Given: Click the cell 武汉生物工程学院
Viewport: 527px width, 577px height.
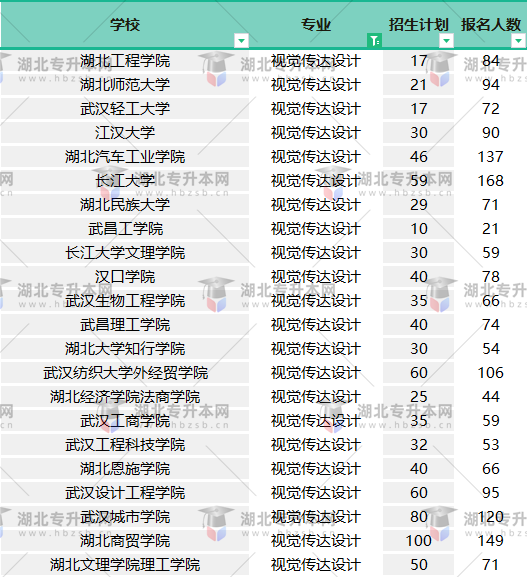Looking at the screenshot, I should point(125,301).
